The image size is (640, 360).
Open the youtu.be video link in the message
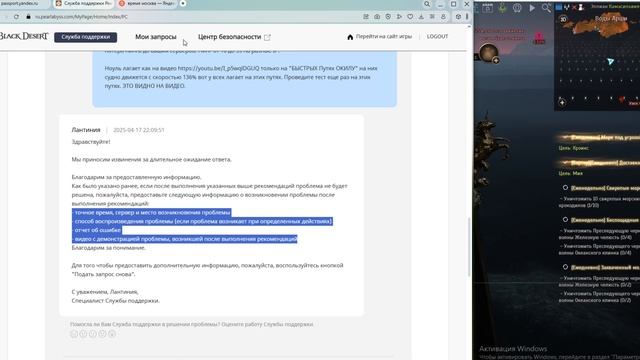tap(218, 68)
